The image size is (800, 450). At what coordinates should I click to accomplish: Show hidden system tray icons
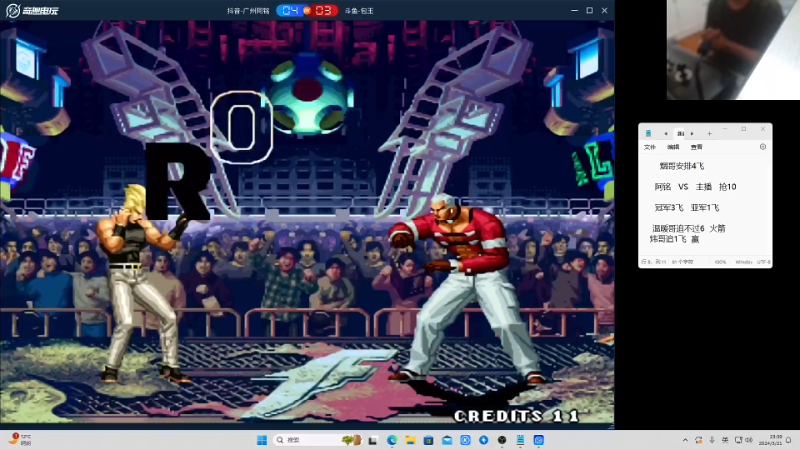pos(685,440)
